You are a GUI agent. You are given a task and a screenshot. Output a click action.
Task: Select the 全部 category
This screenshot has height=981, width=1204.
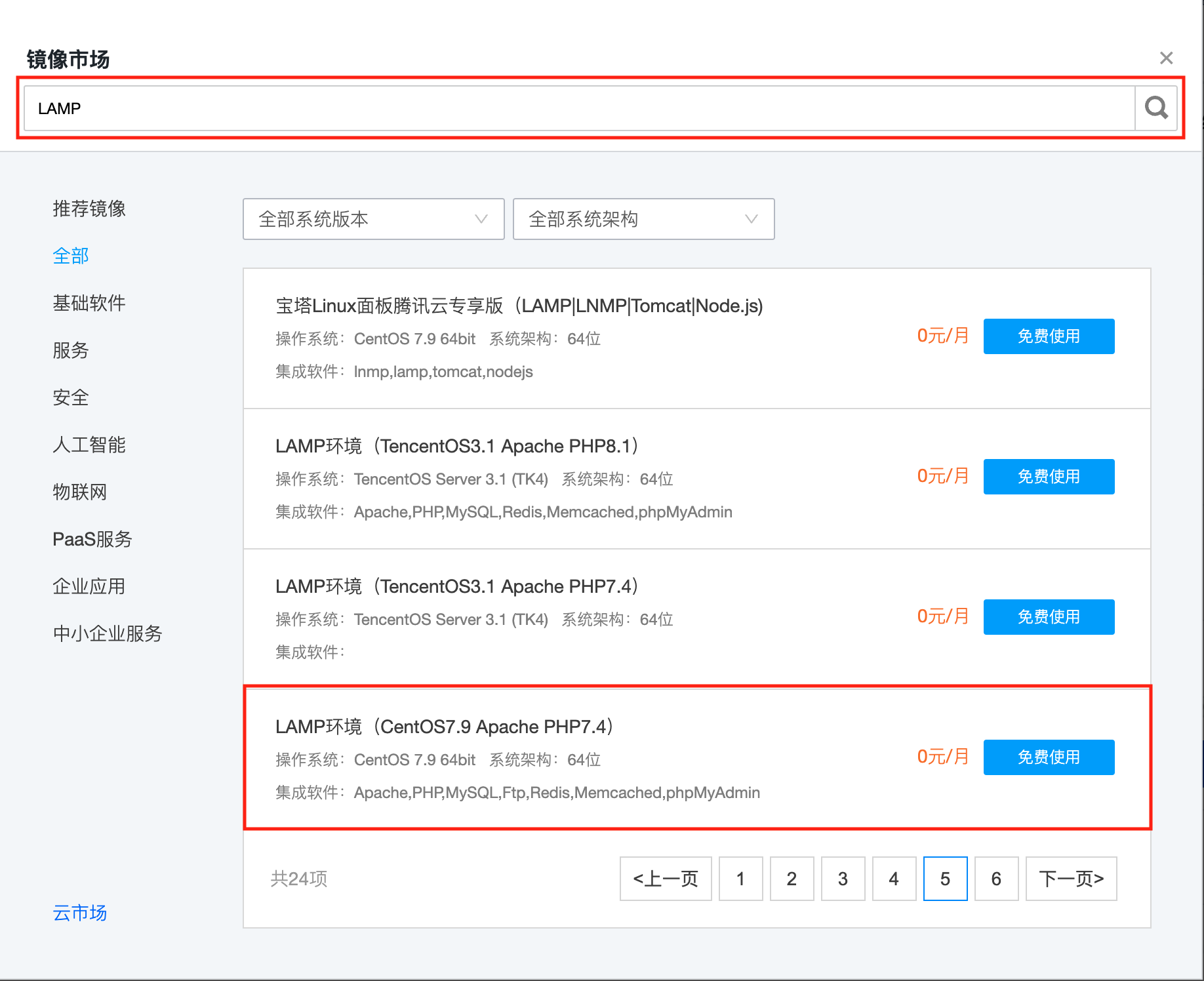(71, 256)
